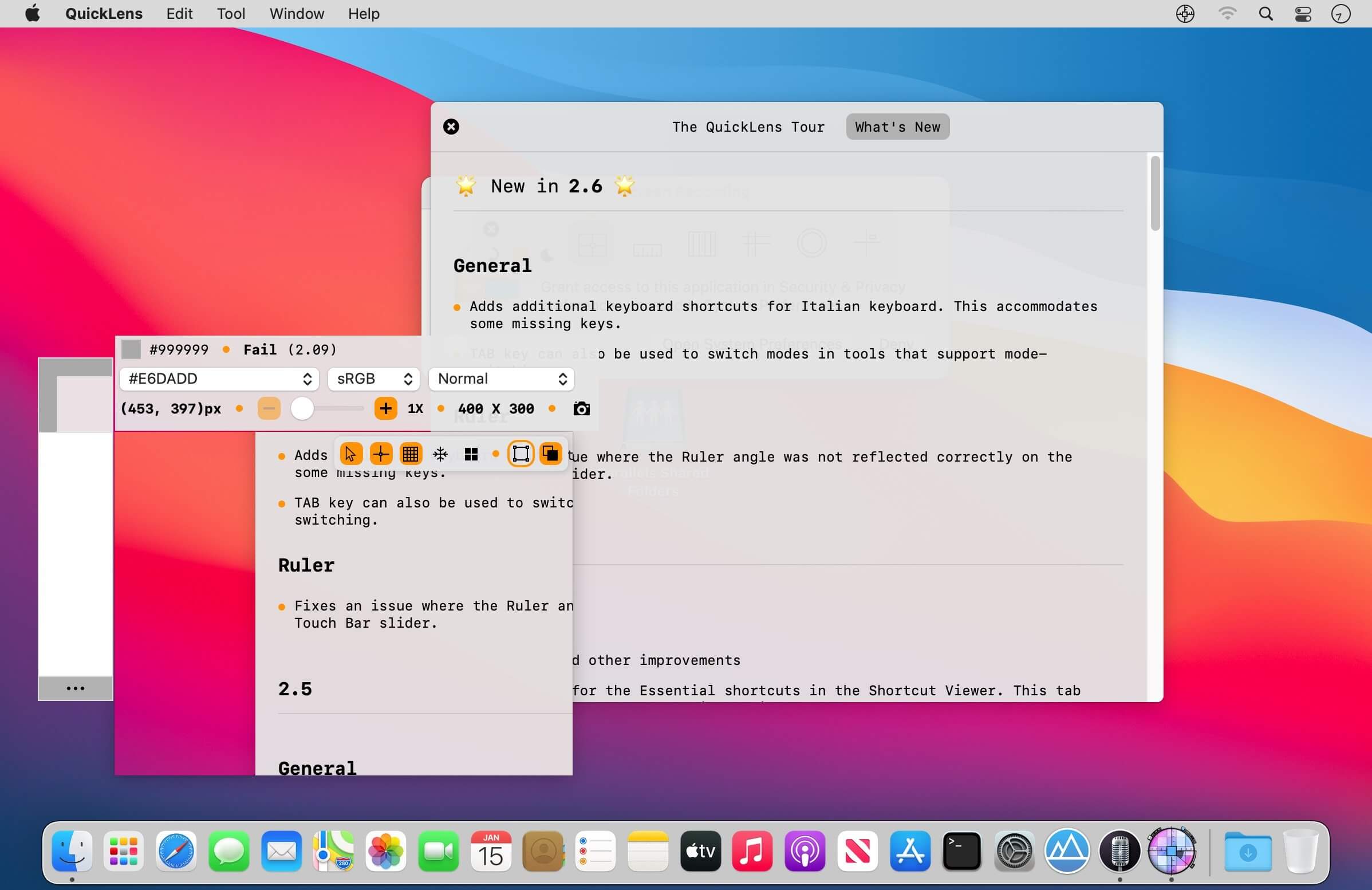Image resolution: width=1372 pixels, height=890 pixels.
Task: Click the ellipsis button below the preview panel
Action: click(x=76, y=688)
